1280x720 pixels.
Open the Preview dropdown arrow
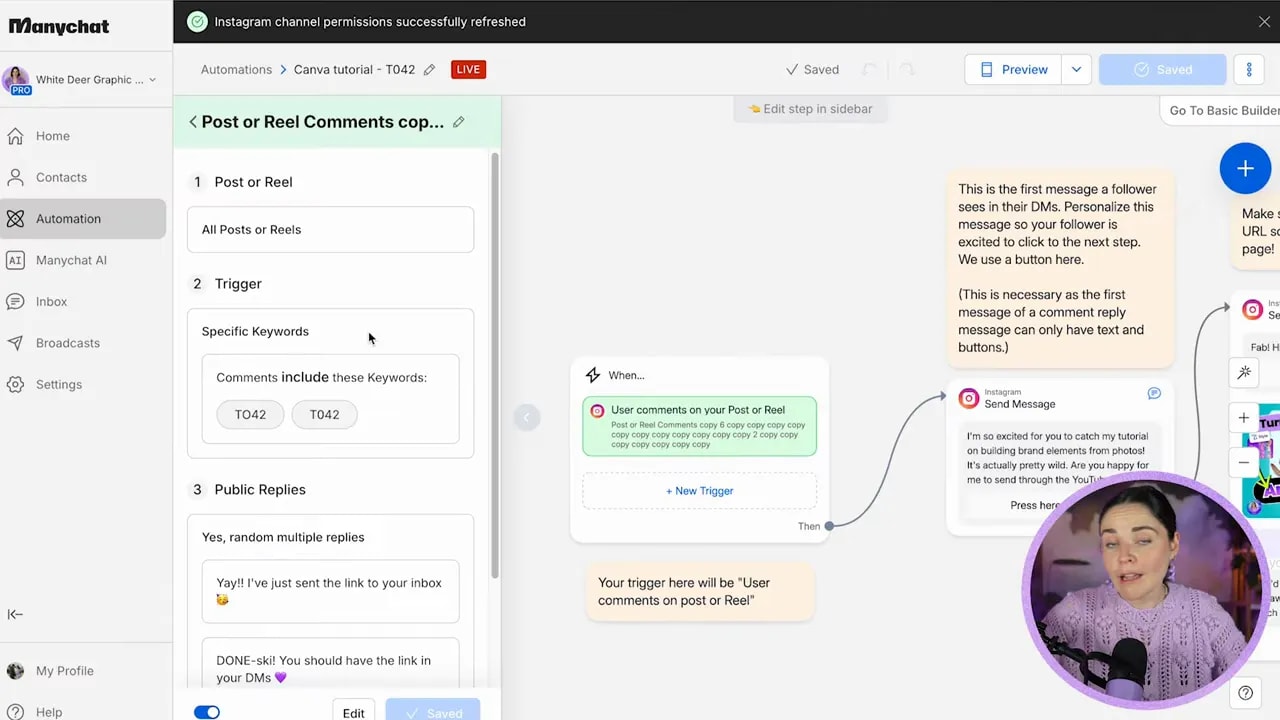1076,70
